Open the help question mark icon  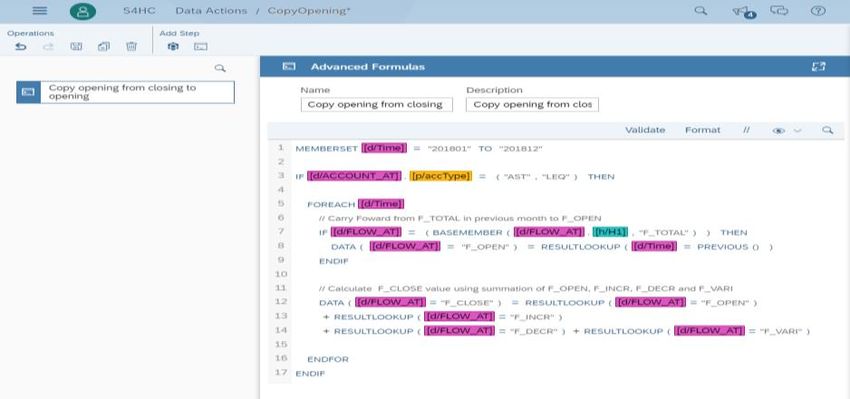click(818, 11)
